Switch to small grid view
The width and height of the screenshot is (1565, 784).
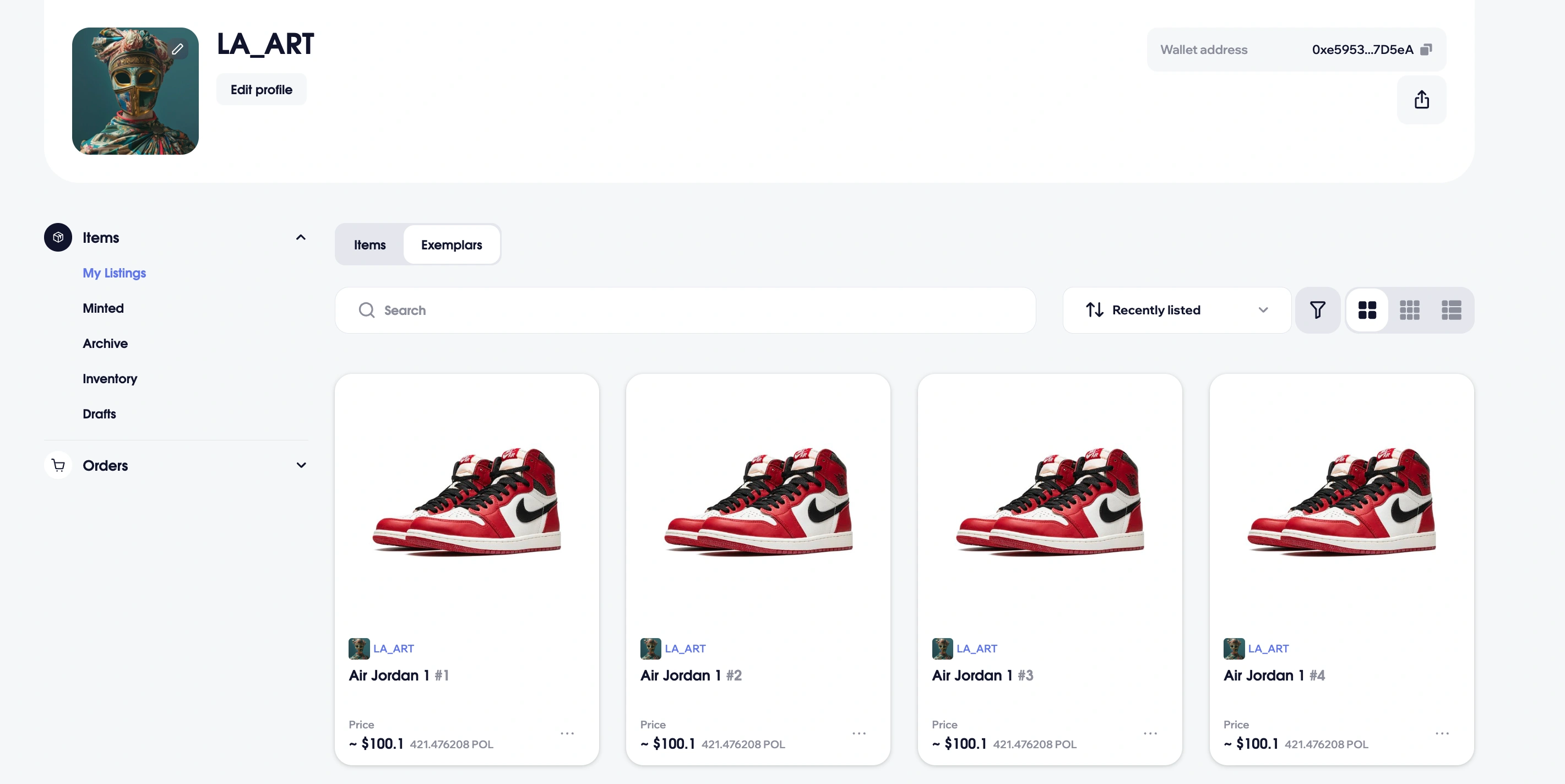1410,311
